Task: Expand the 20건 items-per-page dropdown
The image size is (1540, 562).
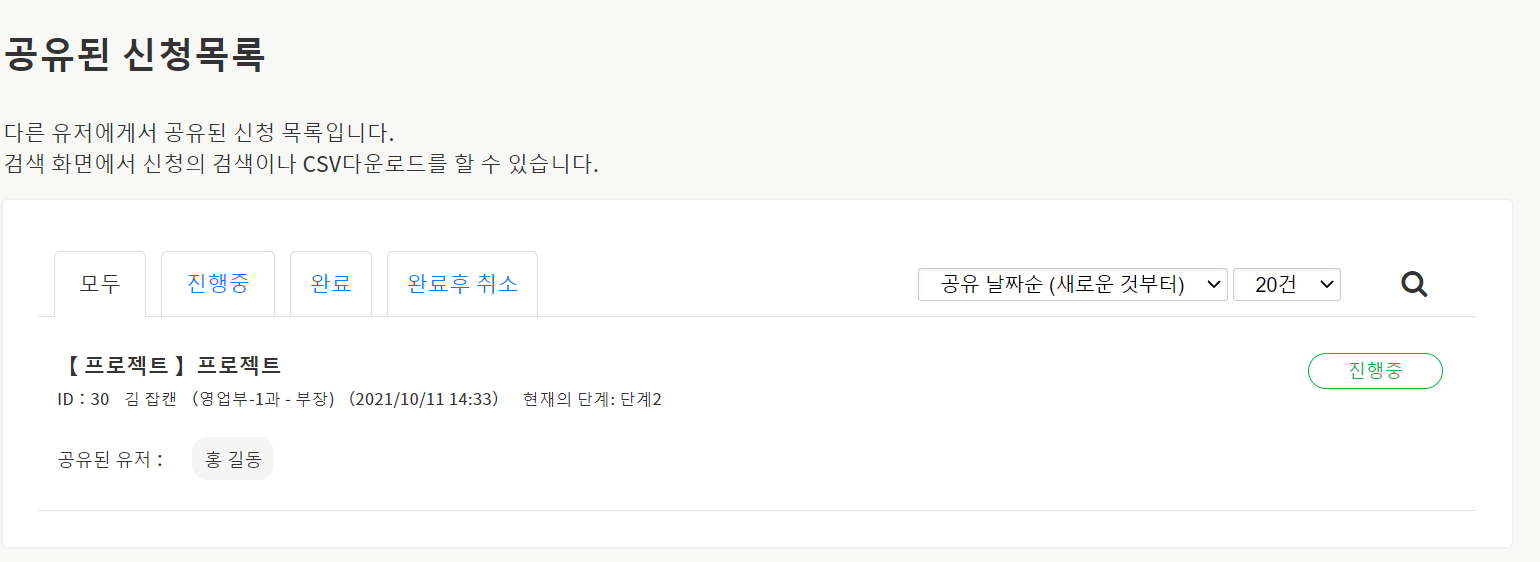Action: click(1286, 285)
